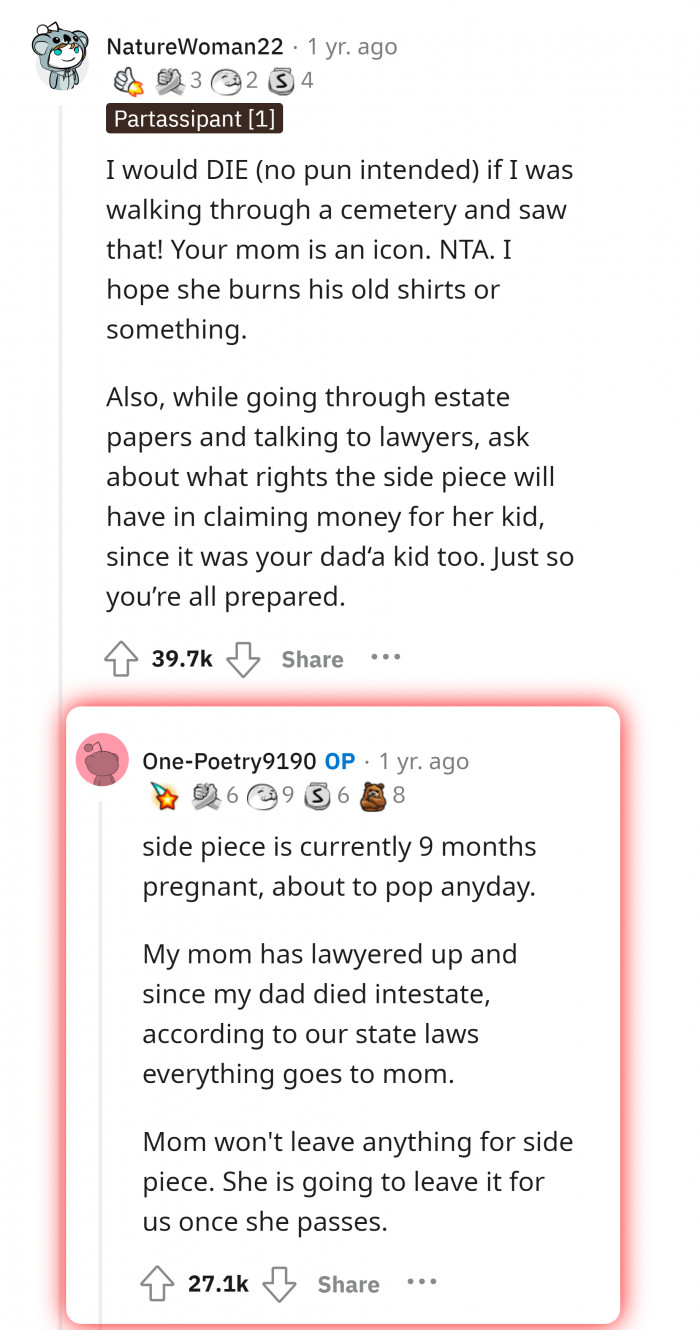Click the bear award on OP's reply
The image size is (700, 1330).
point(371,795)
